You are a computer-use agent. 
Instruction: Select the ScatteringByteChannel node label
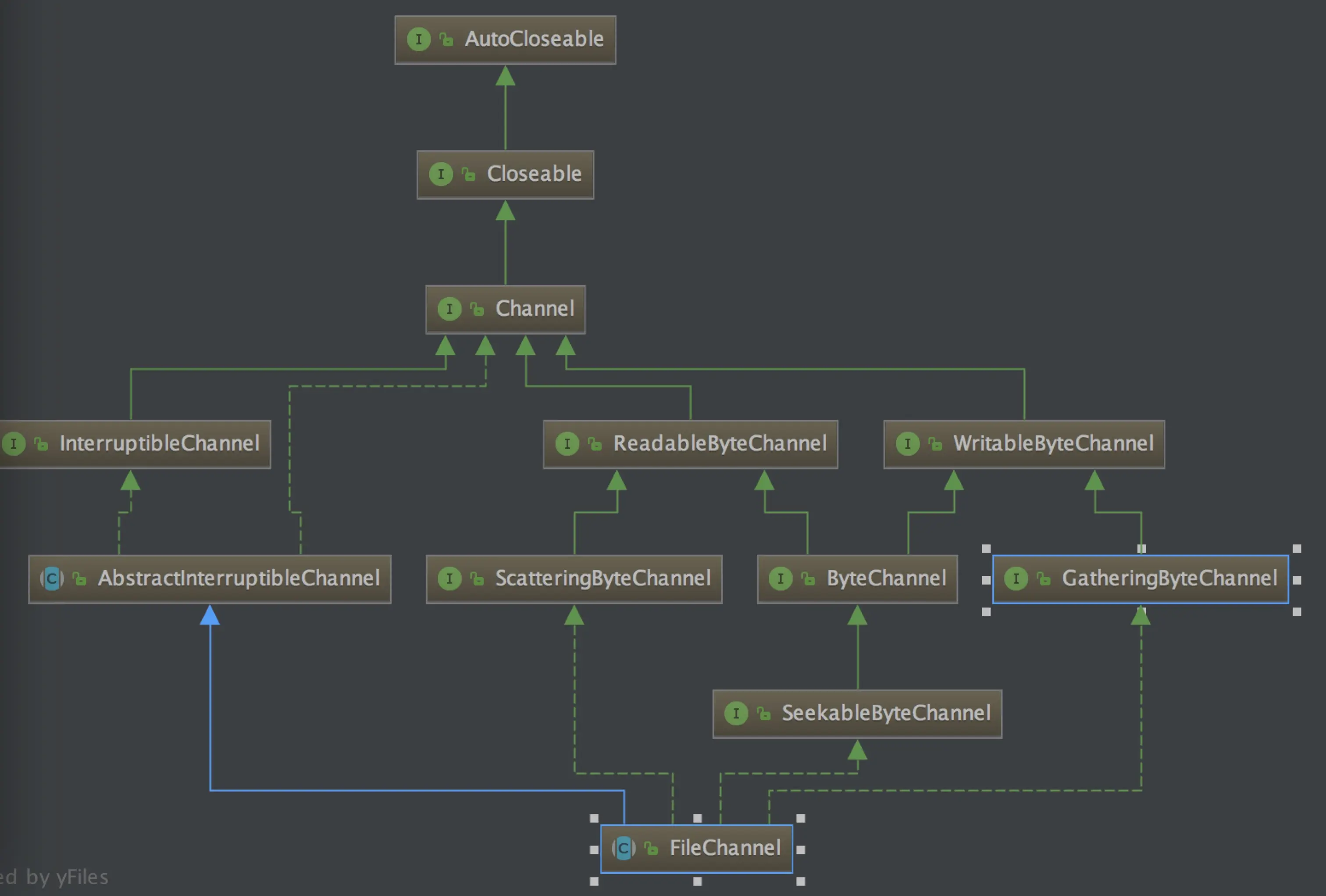click(602, 578)
